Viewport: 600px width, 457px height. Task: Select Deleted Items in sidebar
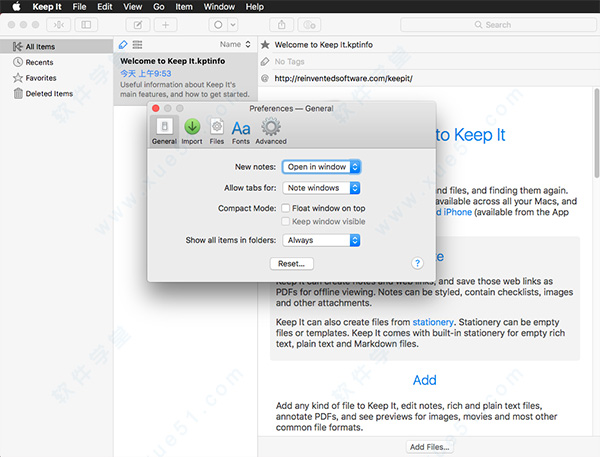pyautogui.click(x=56, y=93)
